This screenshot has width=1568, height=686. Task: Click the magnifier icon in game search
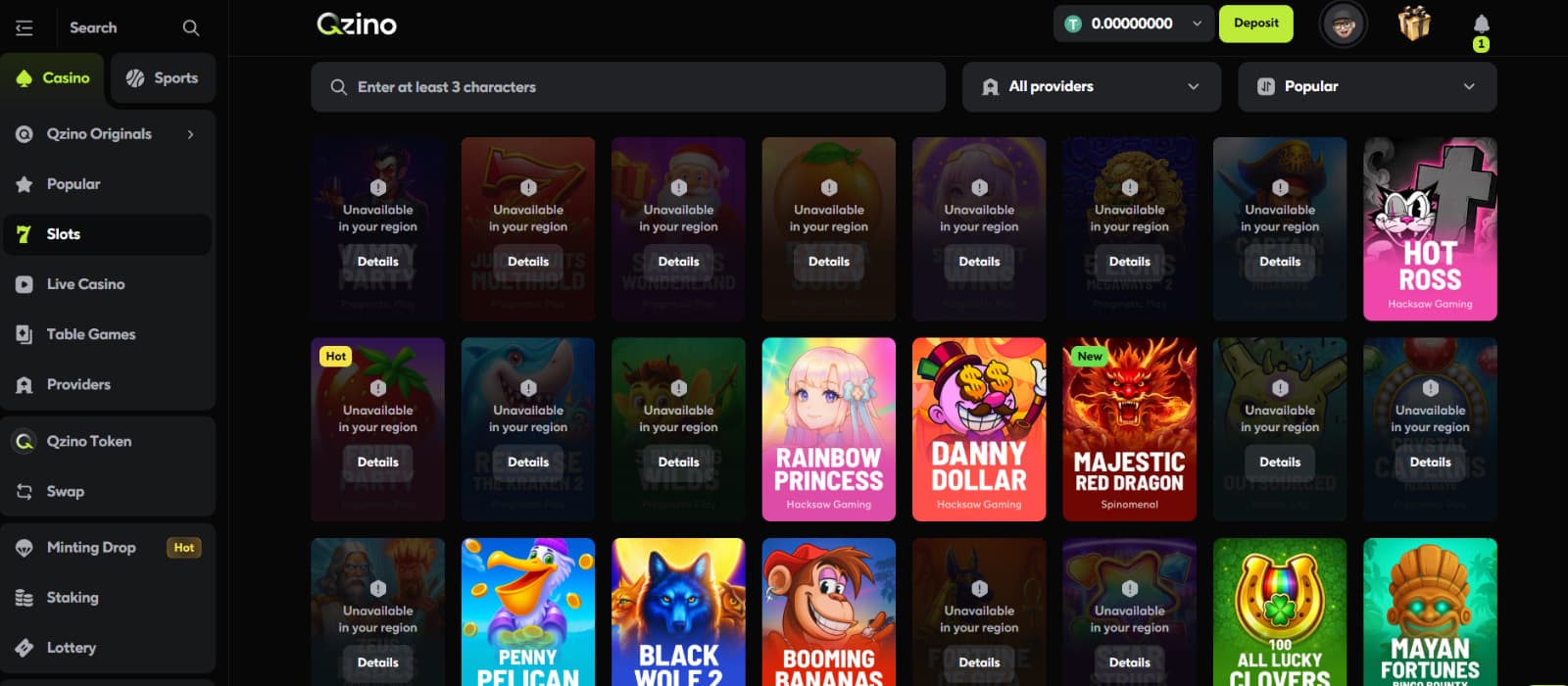[339, 87]
